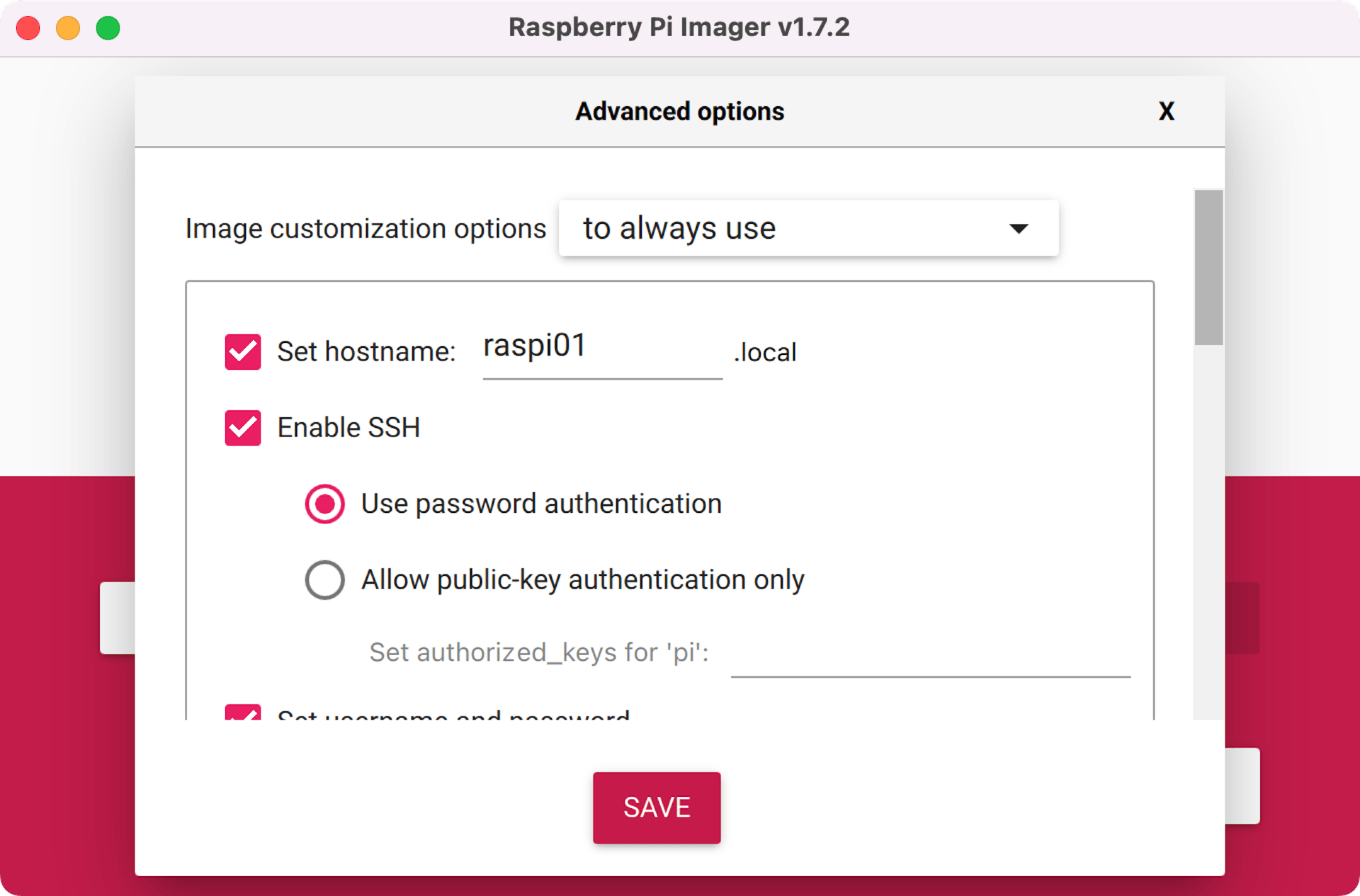This screenshot has height=896, width=1360.
Task: Click the green zoom traffic light
Action: (x=108, y=28)
